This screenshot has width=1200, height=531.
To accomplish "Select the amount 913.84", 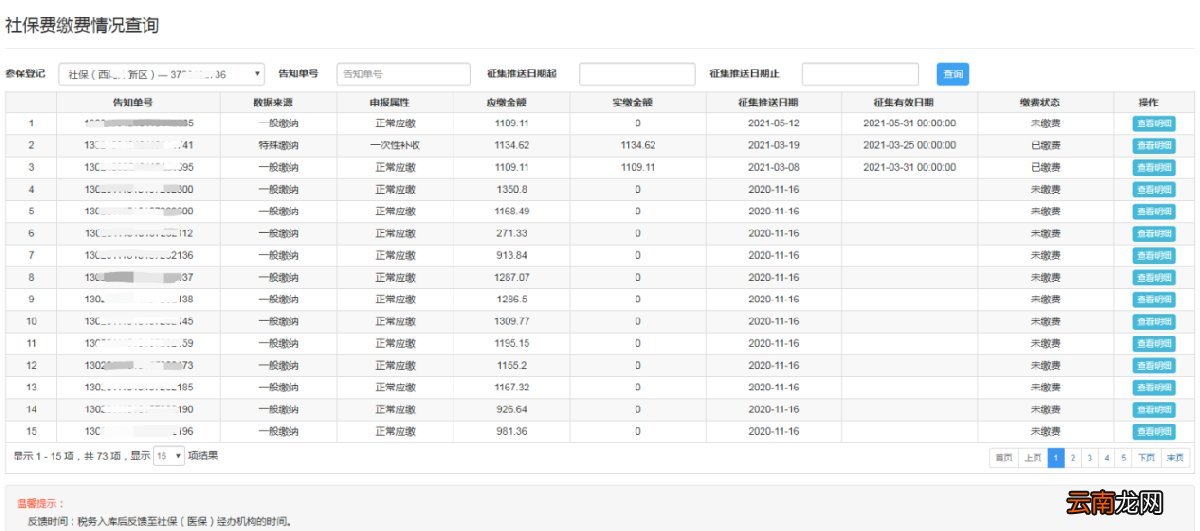I will (x=511, y=256).
